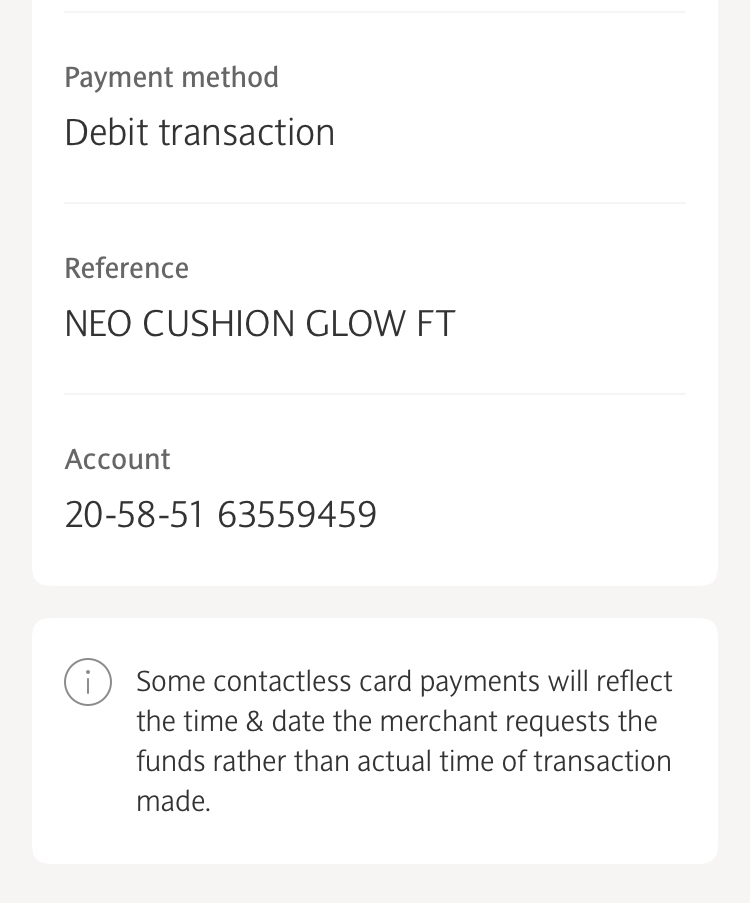Select the Account label
The width and height of the screenshot is (750, 903).
point(118,460)
